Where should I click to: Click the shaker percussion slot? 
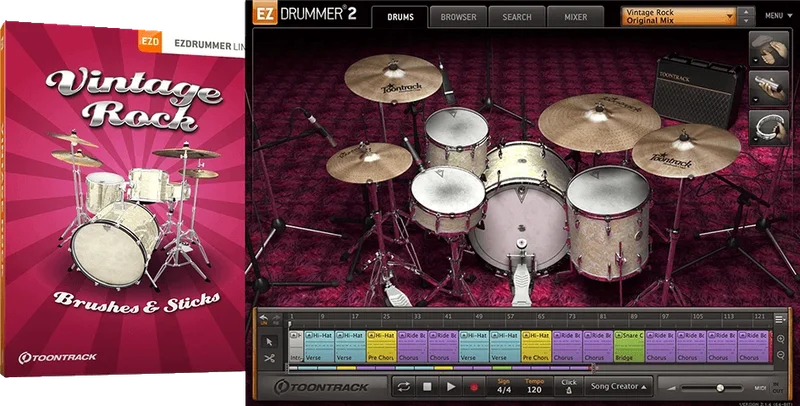tap(769, 88)
